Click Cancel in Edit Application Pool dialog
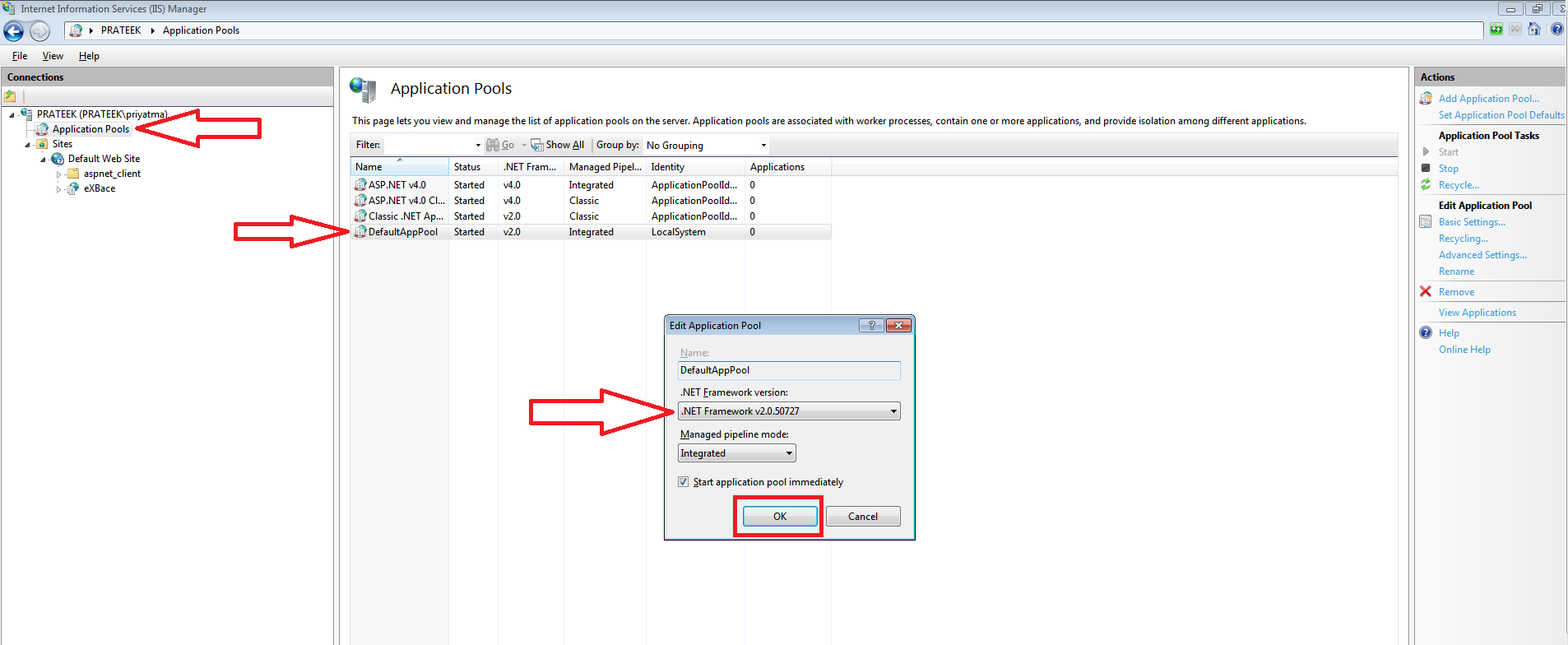Screen dimensions: 1568x645 pos(863,517)
